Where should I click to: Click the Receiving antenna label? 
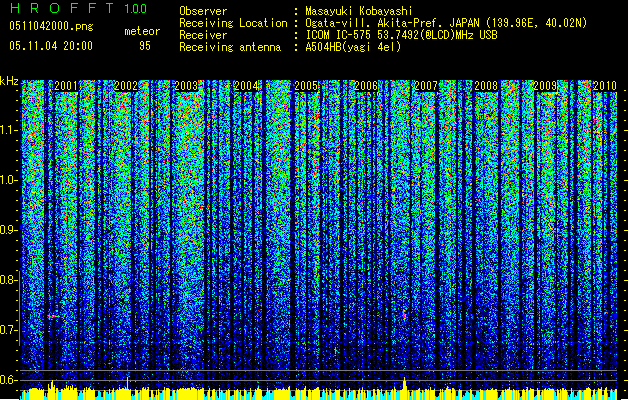click(230, 47)
